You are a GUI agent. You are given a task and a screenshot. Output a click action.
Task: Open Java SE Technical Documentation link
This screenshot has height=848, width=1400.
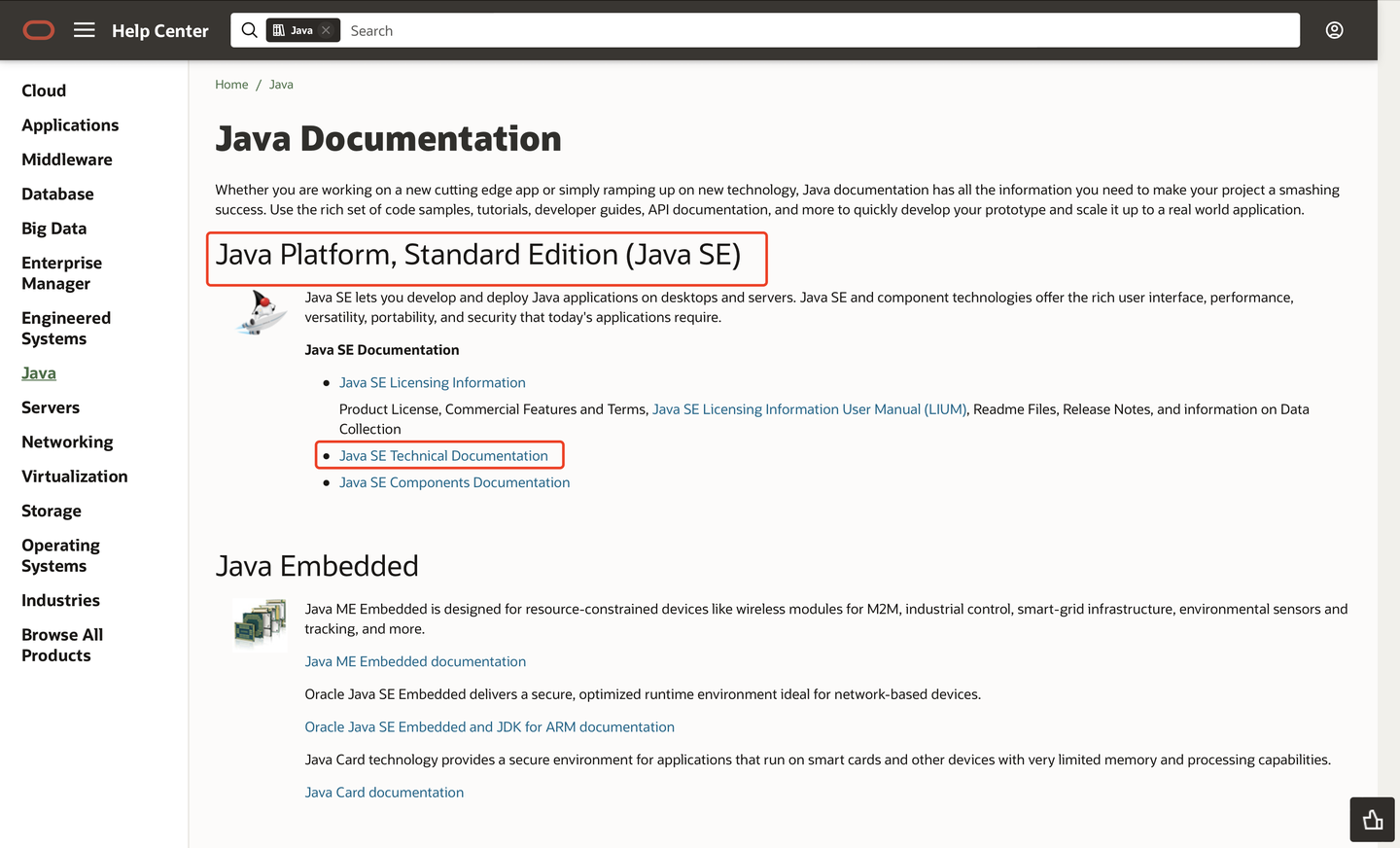[x=443, y=456]
